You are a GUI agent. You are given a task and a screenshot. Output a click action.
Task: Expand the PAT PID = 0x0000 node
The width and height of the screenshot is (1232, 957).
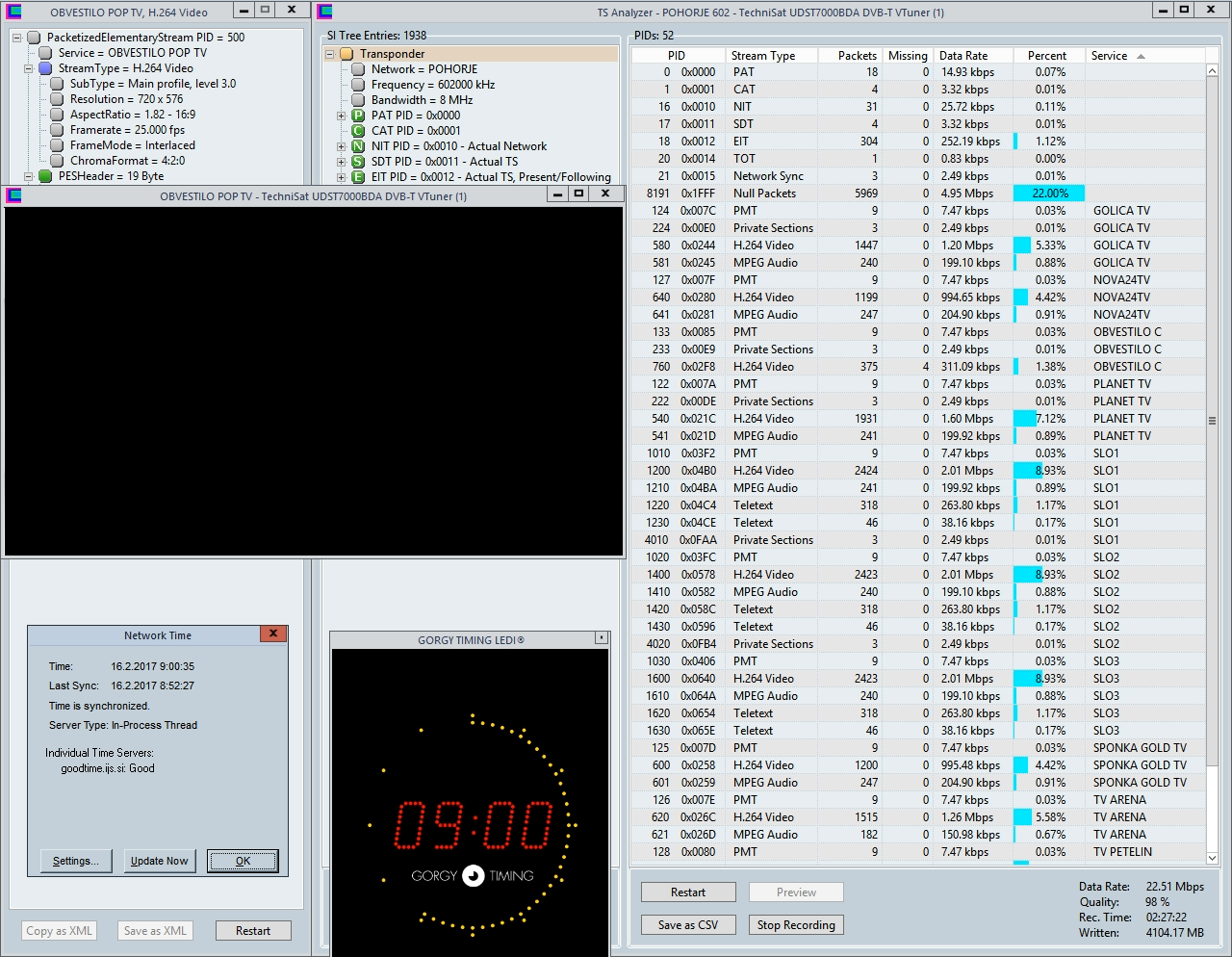click(341, 116)
